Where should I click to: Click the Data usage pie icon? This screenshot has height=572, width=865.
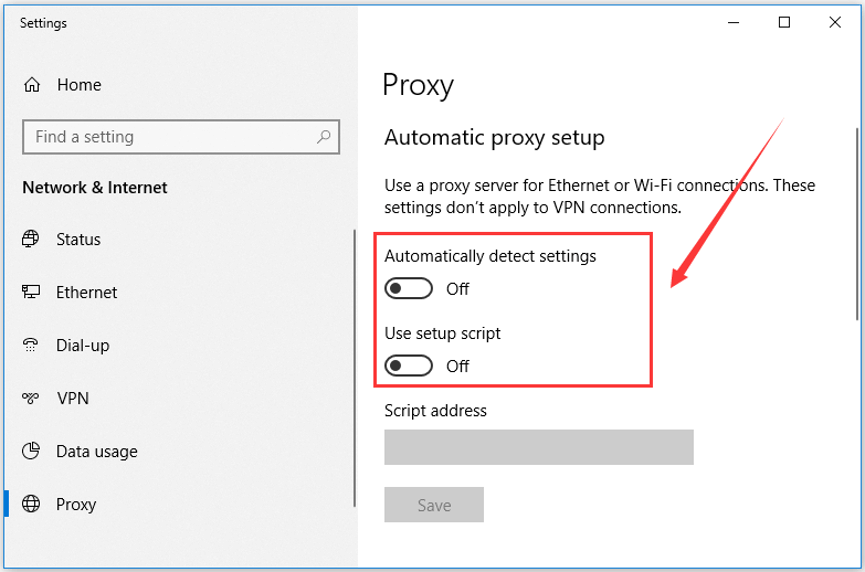coord(31,451)
